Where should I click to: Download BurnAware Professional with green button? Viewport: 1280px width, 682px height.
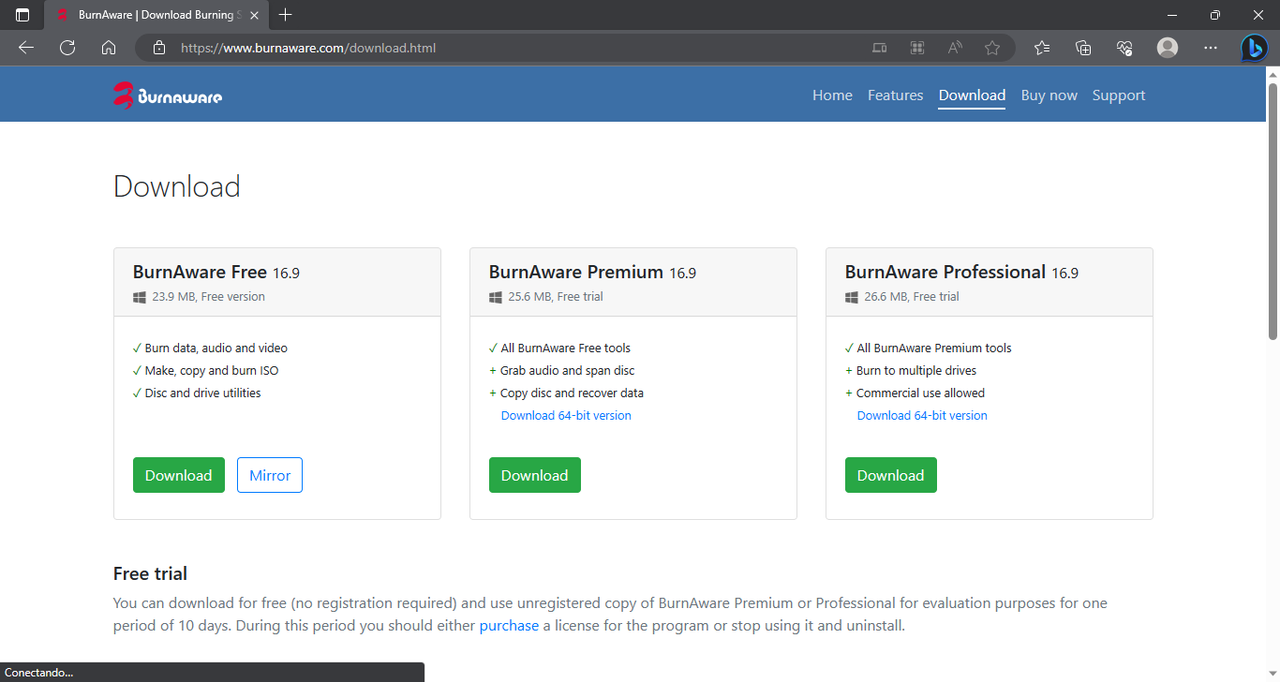click(x=891, y=475)
